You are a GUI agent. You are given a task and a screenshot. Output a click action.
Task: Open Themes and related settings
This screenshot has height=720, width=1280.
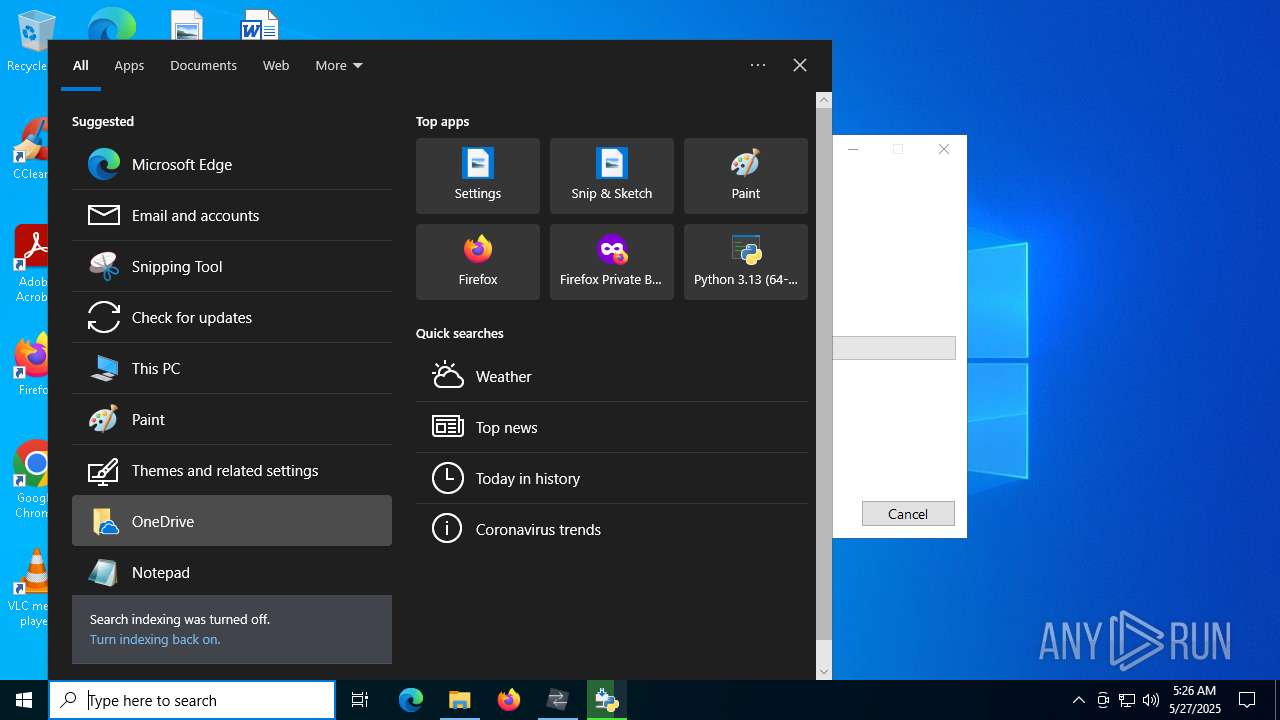(x=232, y=470)
